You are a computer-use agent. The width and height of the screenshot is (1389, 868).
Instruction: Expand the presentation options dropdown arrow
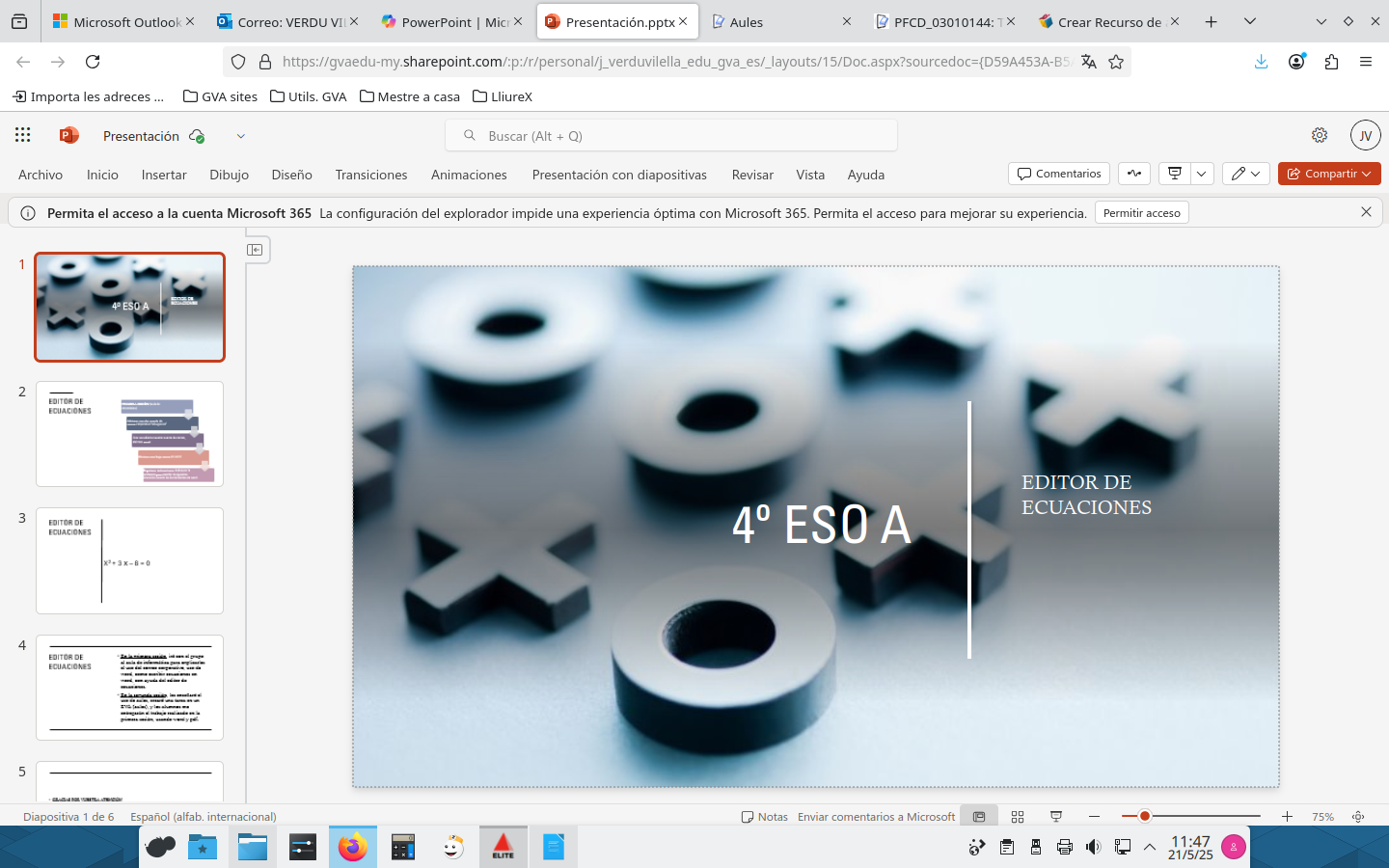(x=1202, y=174)
